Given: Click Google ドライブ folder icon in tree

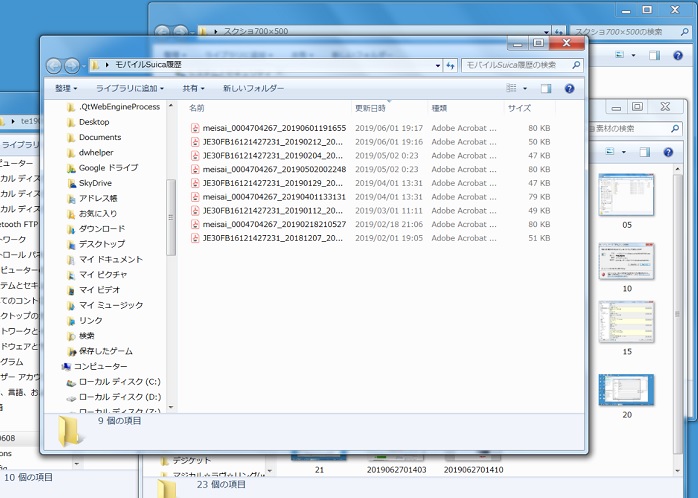Looking at the screenshot, I should coord(71,168).
